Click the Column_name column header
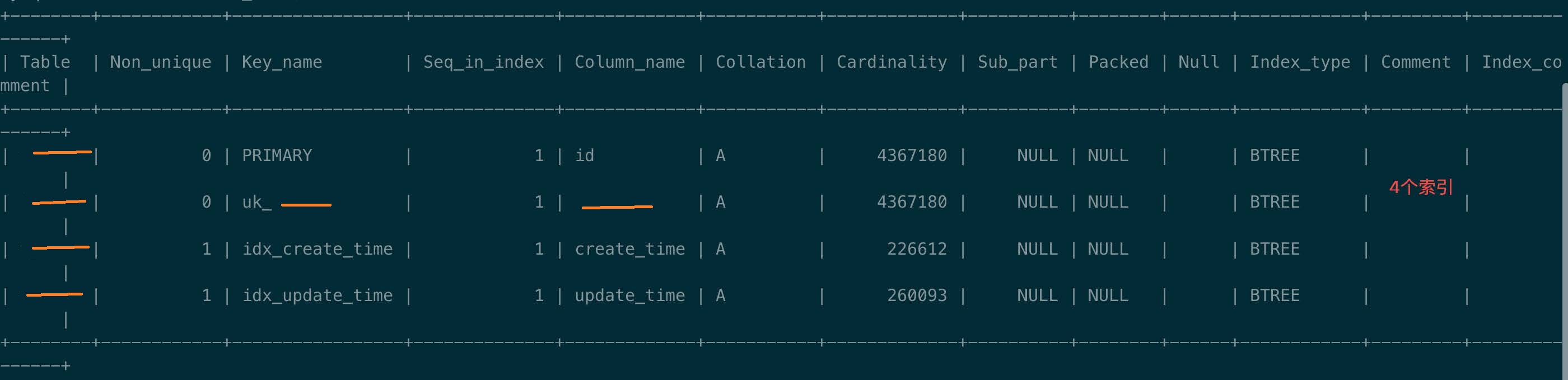The image size is (1568, 380). (x=629, y=62)
